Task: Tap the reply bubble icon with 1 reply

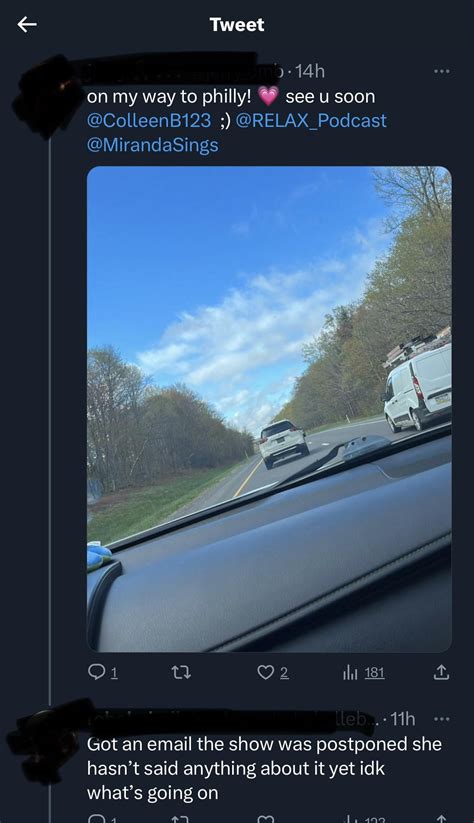Action: (103, 672)
